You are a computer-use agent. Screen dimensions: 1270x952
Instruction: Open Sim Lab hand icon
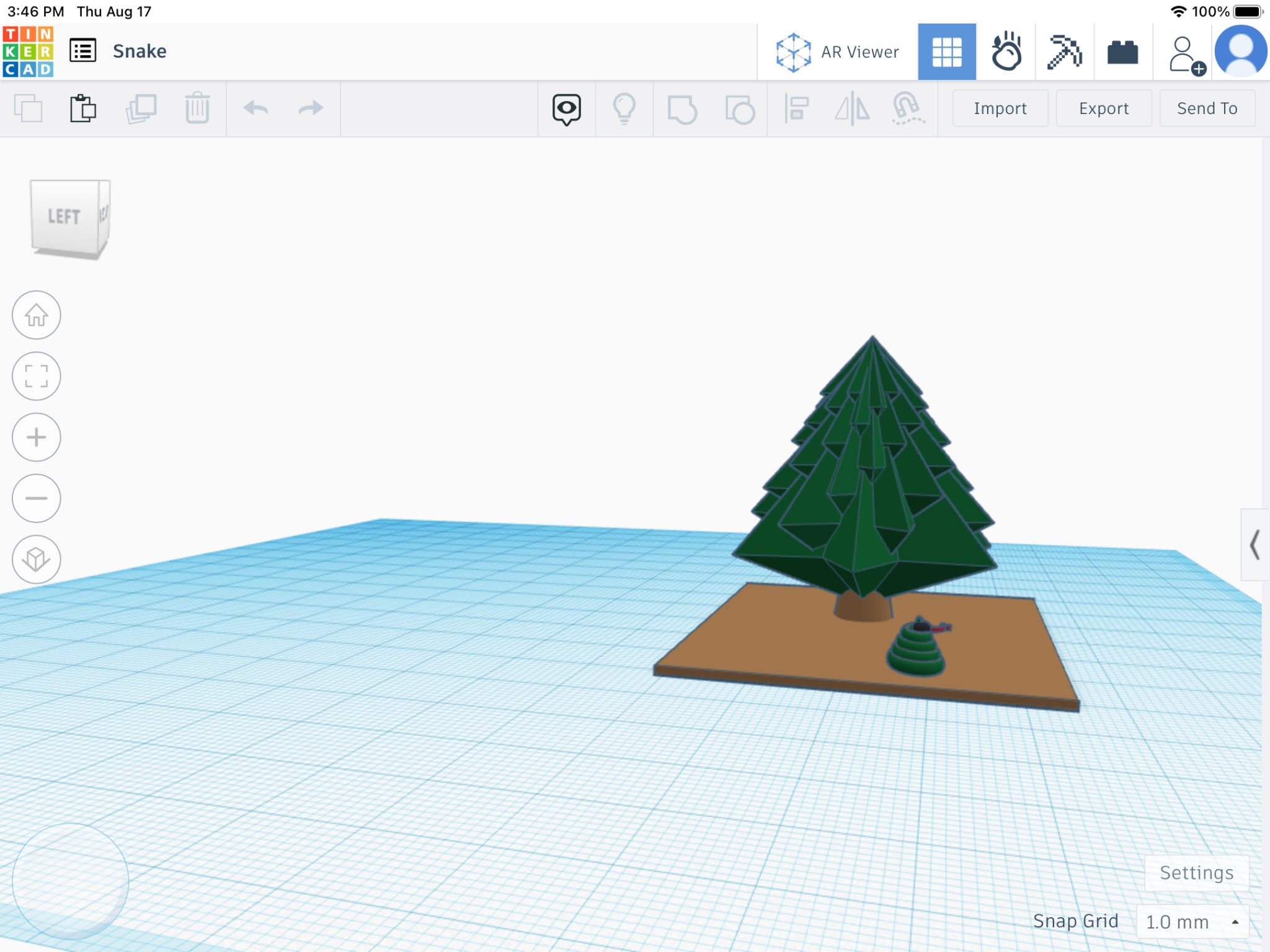point(1005,52)
